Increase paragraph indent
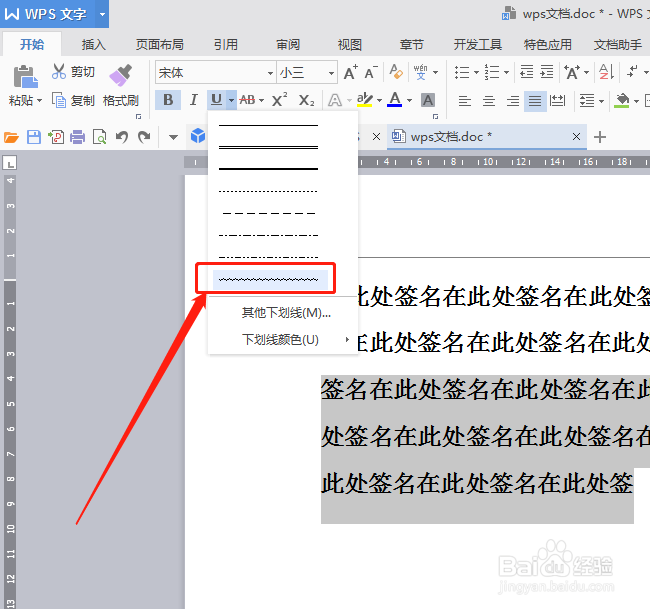The width and height of the screenshot is (650, 609). (x=547, y=72)
